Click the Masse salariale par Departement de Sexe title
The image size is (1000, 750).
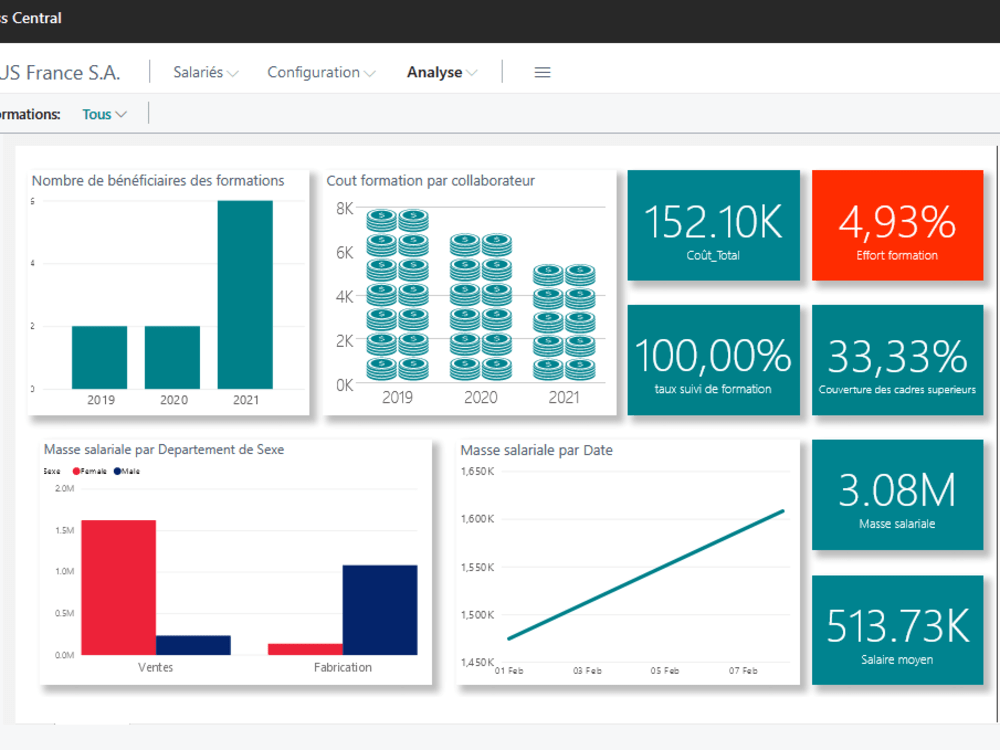[164, 450]
